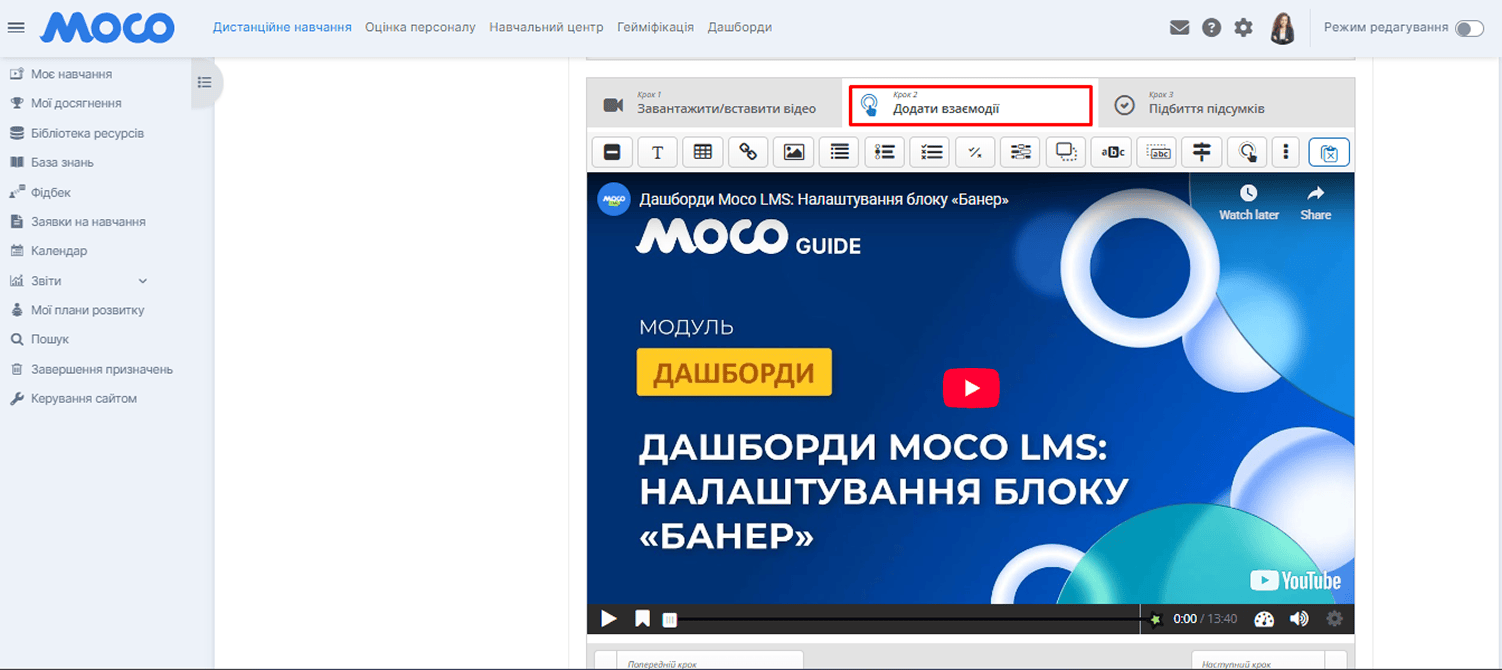
Task: Click the paste from clipboard icon
Action: click(x=1329, y=152)
